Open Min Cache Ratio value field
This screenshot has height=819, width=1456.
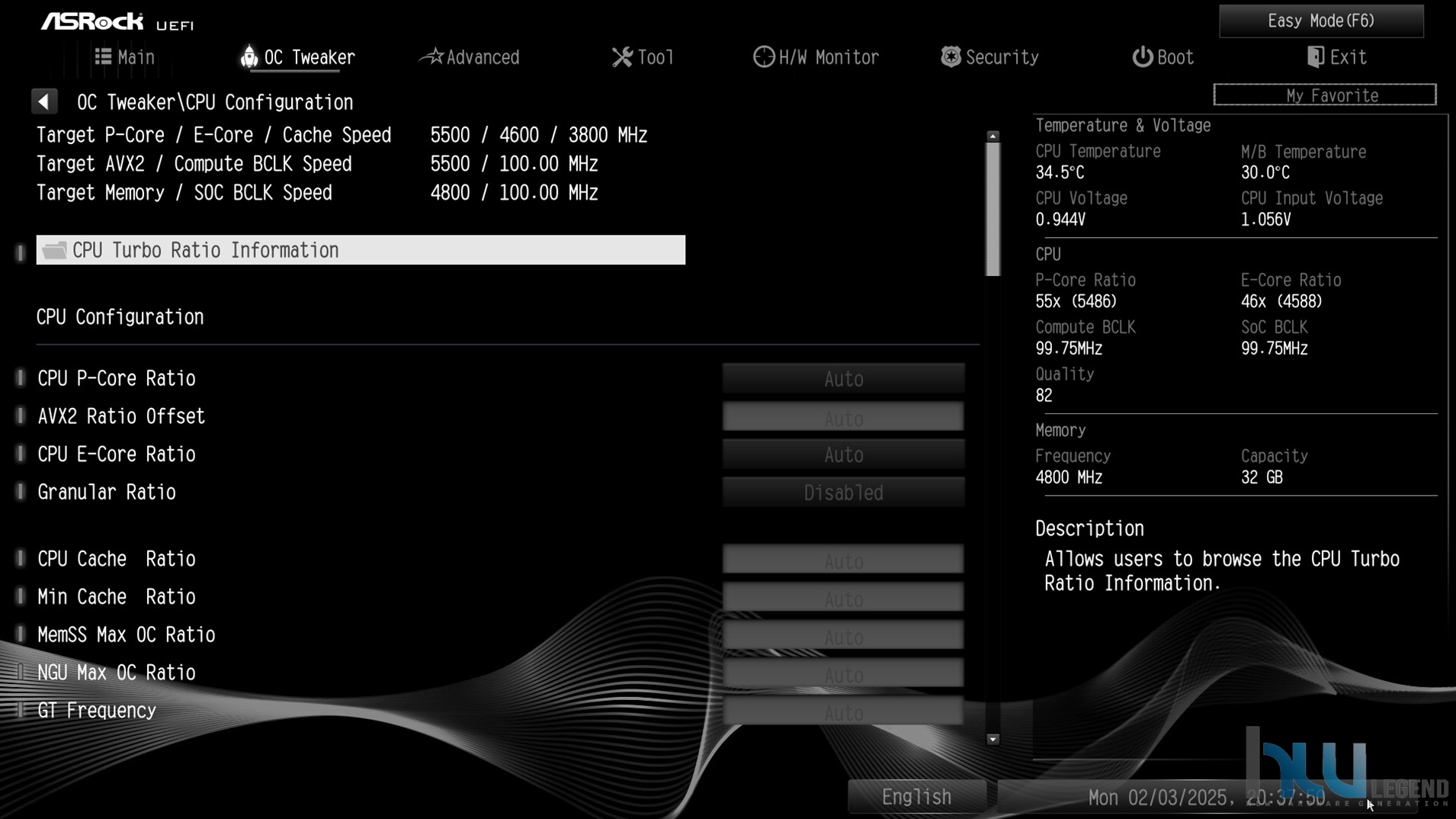click(x=843, y=597)
